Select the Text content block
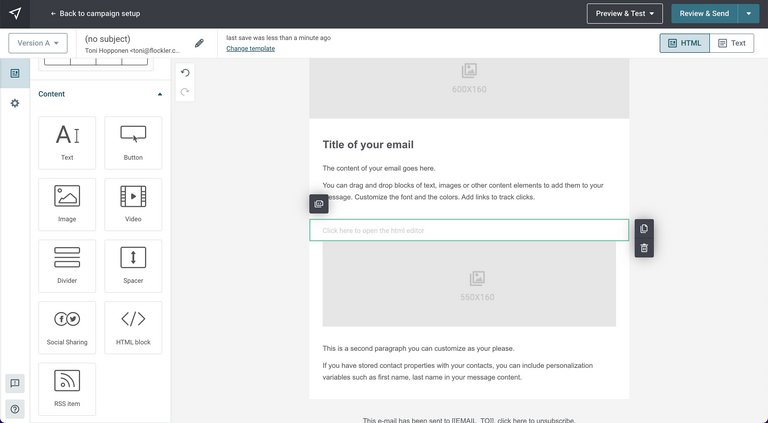The image size is (768, 423). tap(67, 143)
